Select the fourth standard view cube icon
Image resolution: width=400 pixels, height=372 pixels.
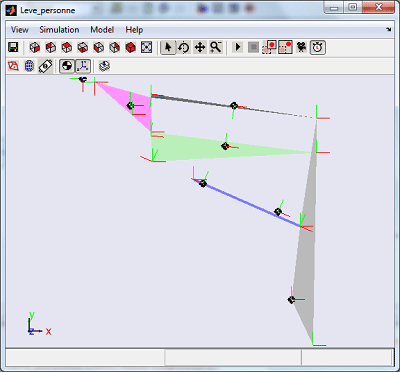[82, 47]
